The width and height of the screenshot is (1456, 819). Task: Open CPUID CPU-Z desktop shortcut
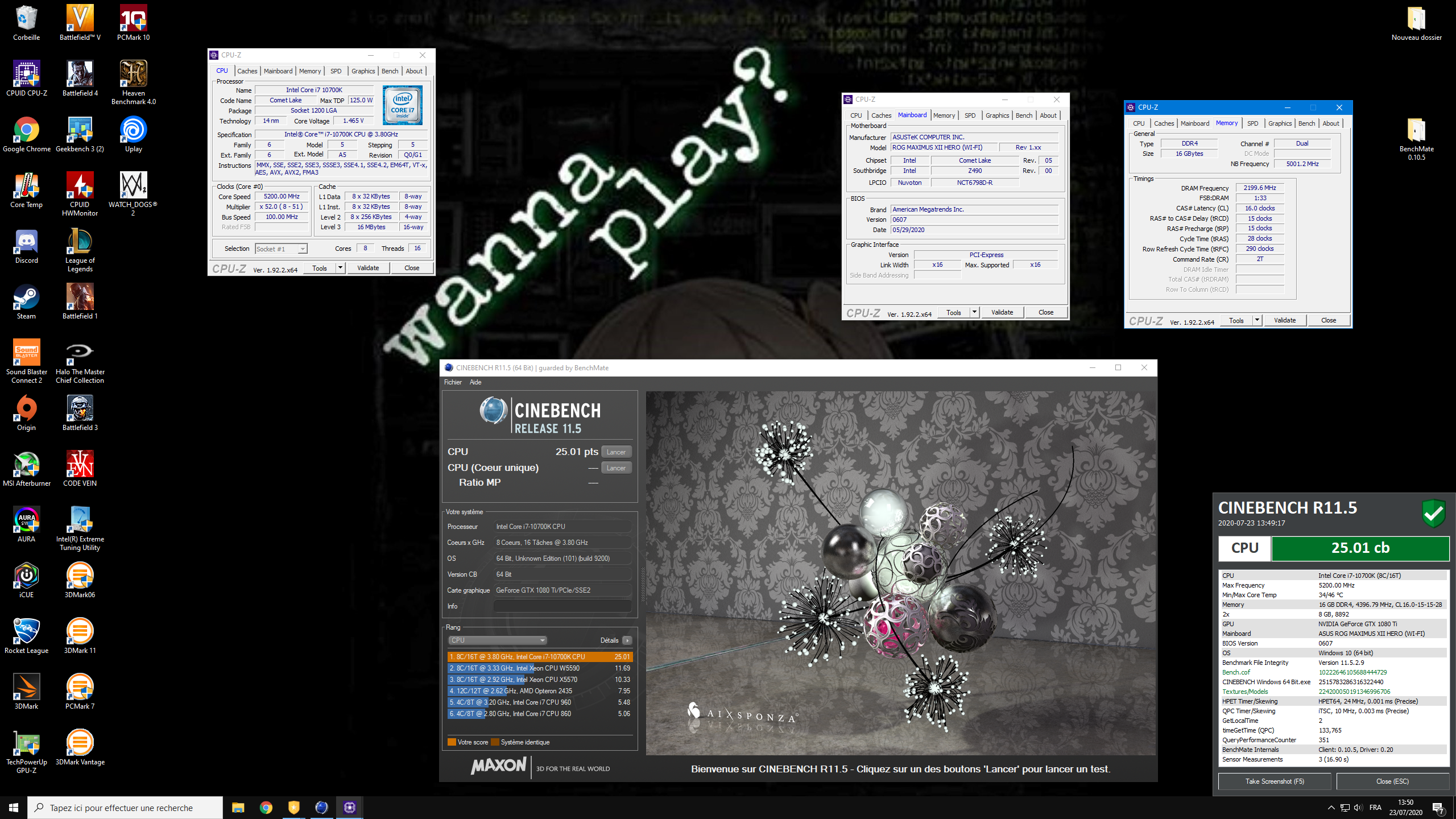(26, 79)
